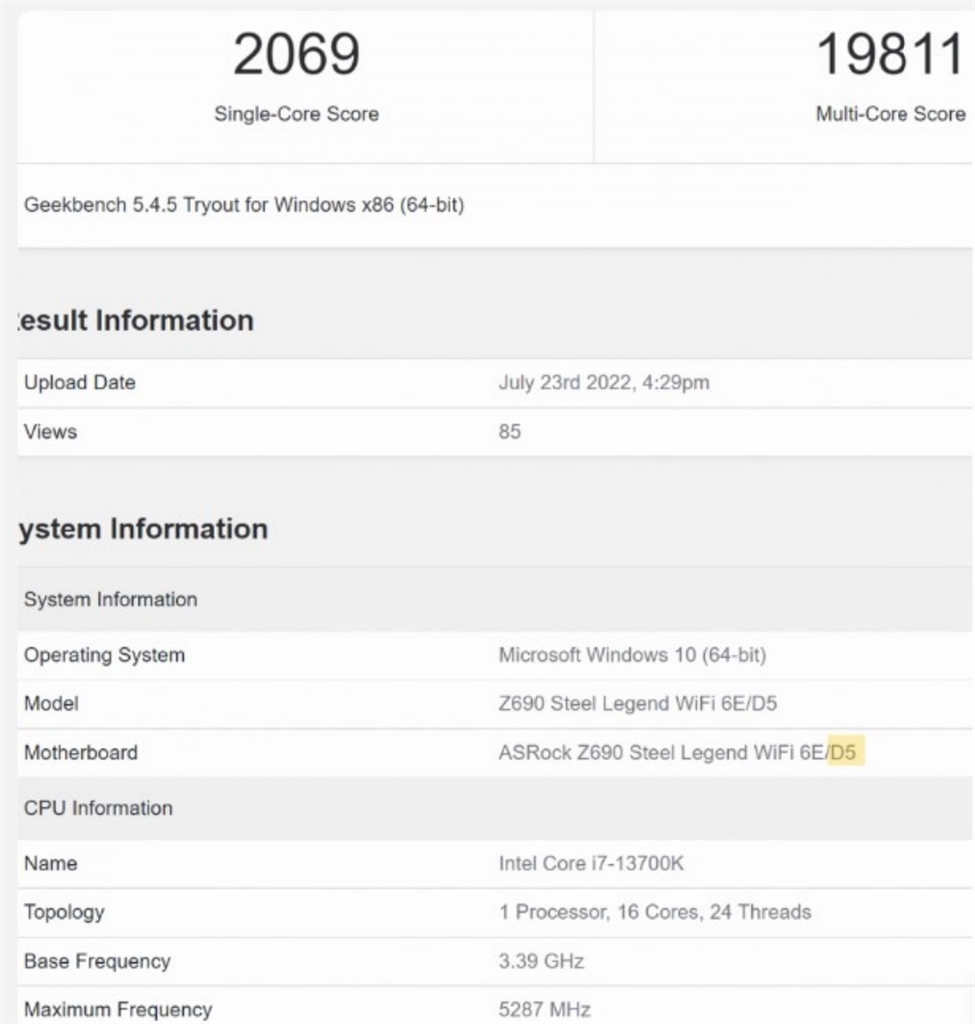This screenshot has width=975, height=1024.
Task: Click the CPU Information table header row
Action: point(98,808)
